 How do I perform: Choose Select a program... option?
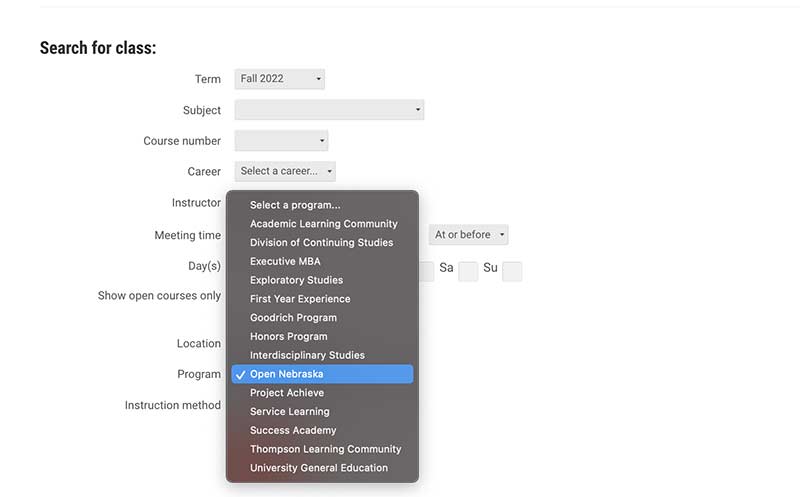tap(322, 205)
